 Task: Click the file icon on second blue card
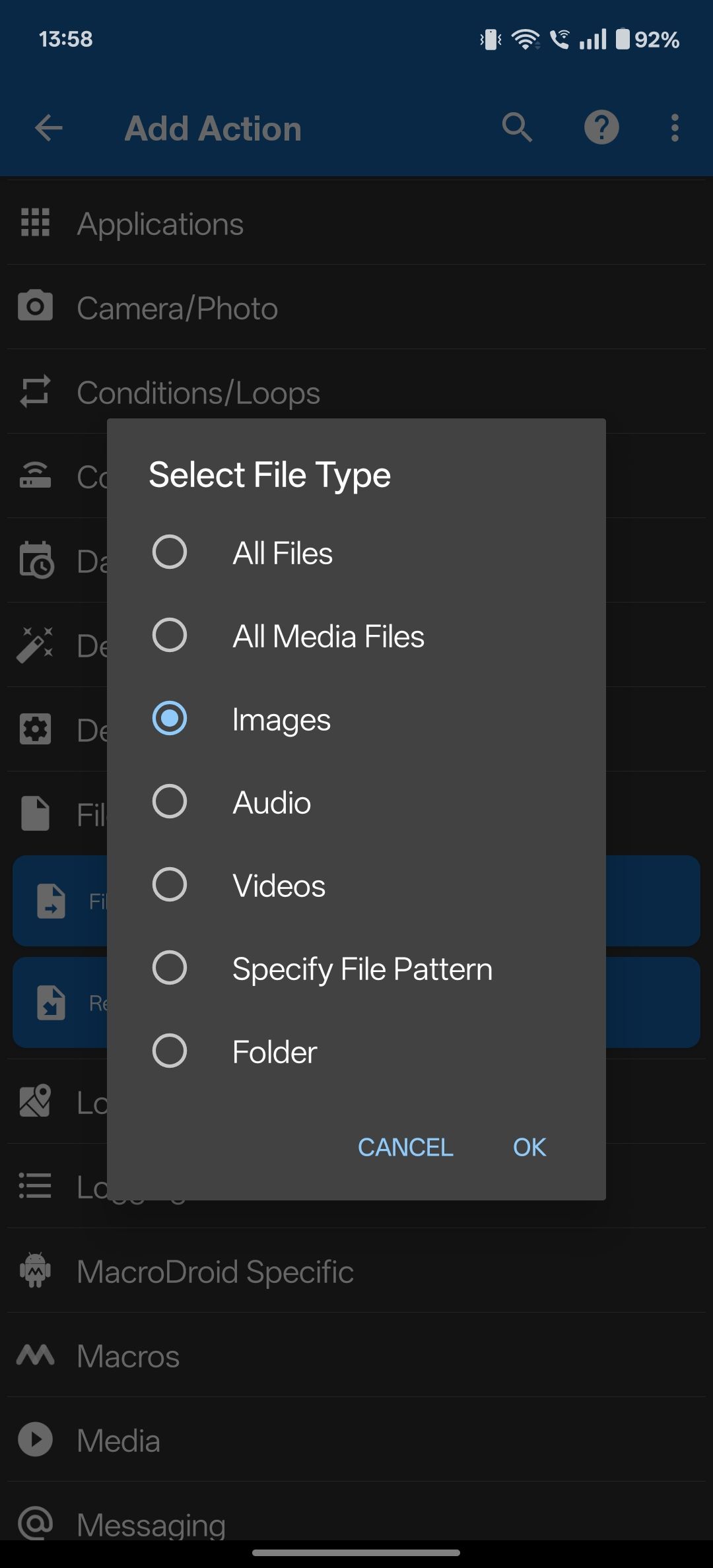point(51,1002)
